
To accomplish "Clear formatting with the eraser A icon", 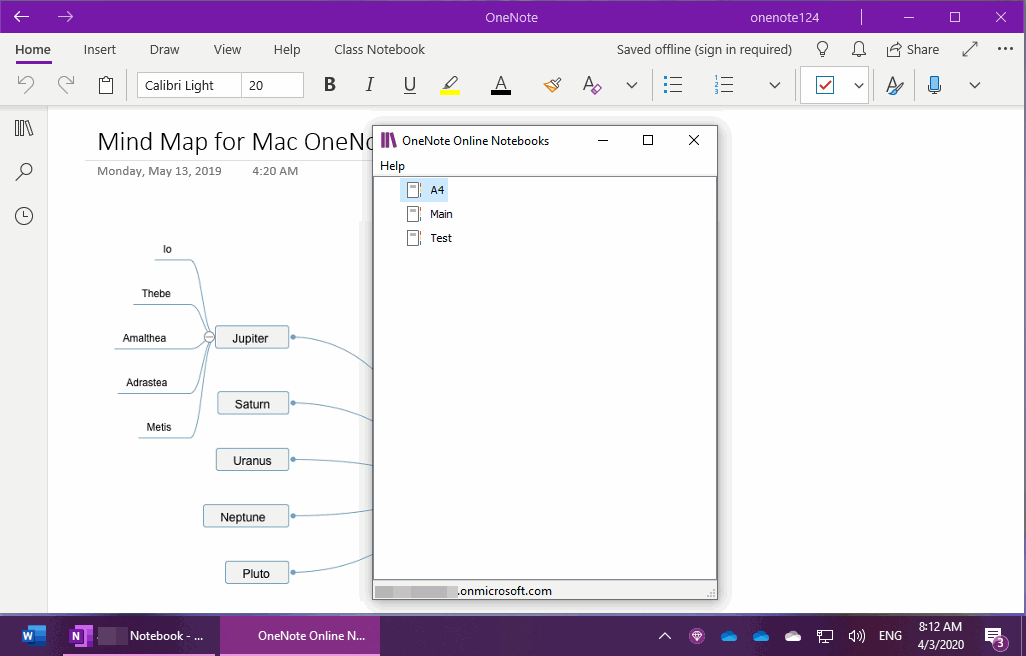I will tap(592, 85).
